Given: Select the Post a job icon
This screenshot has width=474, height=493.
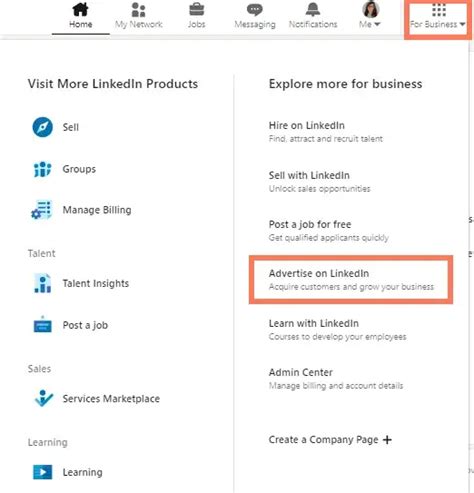Looking at the screenshot, I should [43, 325].
